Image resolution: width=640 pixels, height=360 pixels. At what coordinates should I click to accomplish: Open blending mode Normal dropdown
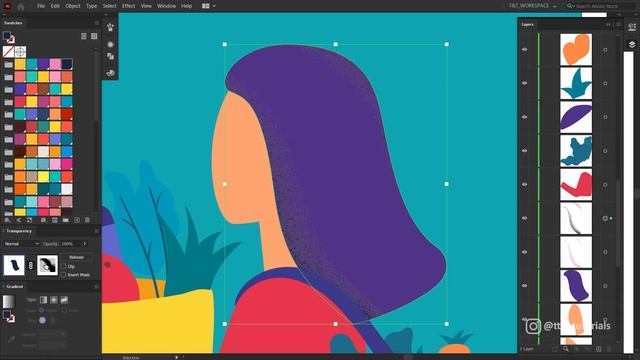21,244
